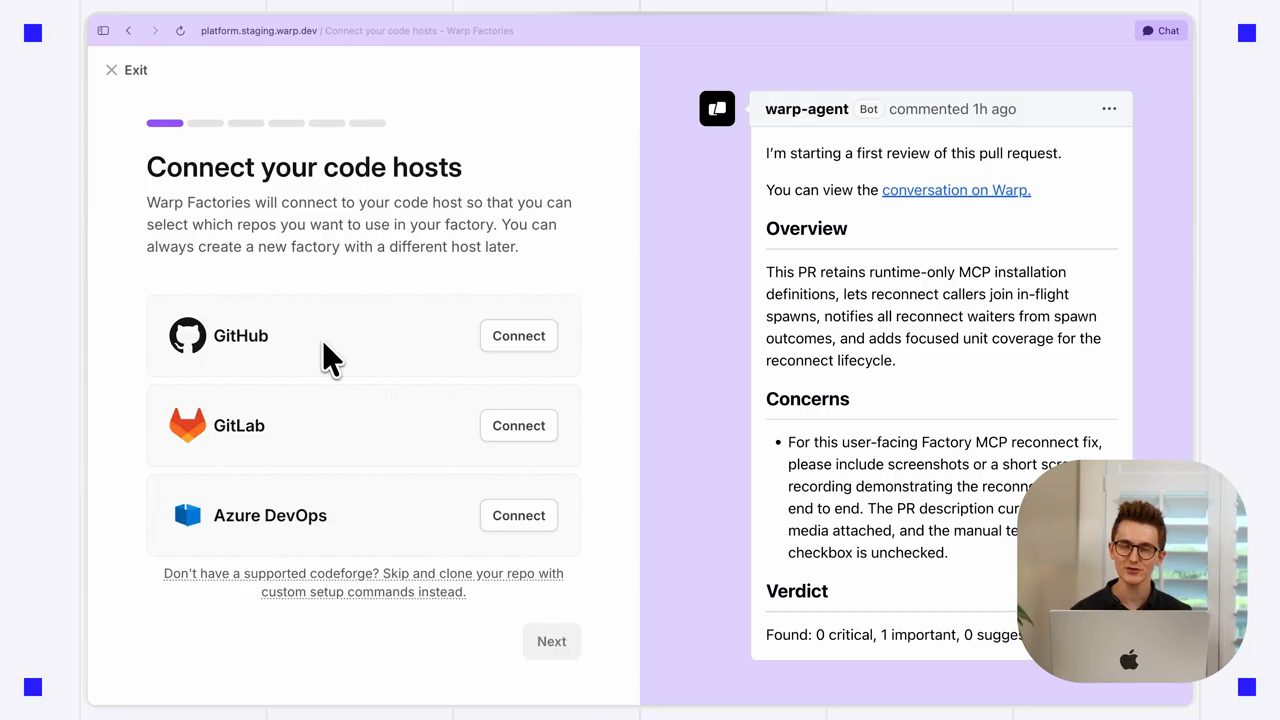Connect the Azure DevOps code host
1280x720 pixels.
click(x=519, y=516)
